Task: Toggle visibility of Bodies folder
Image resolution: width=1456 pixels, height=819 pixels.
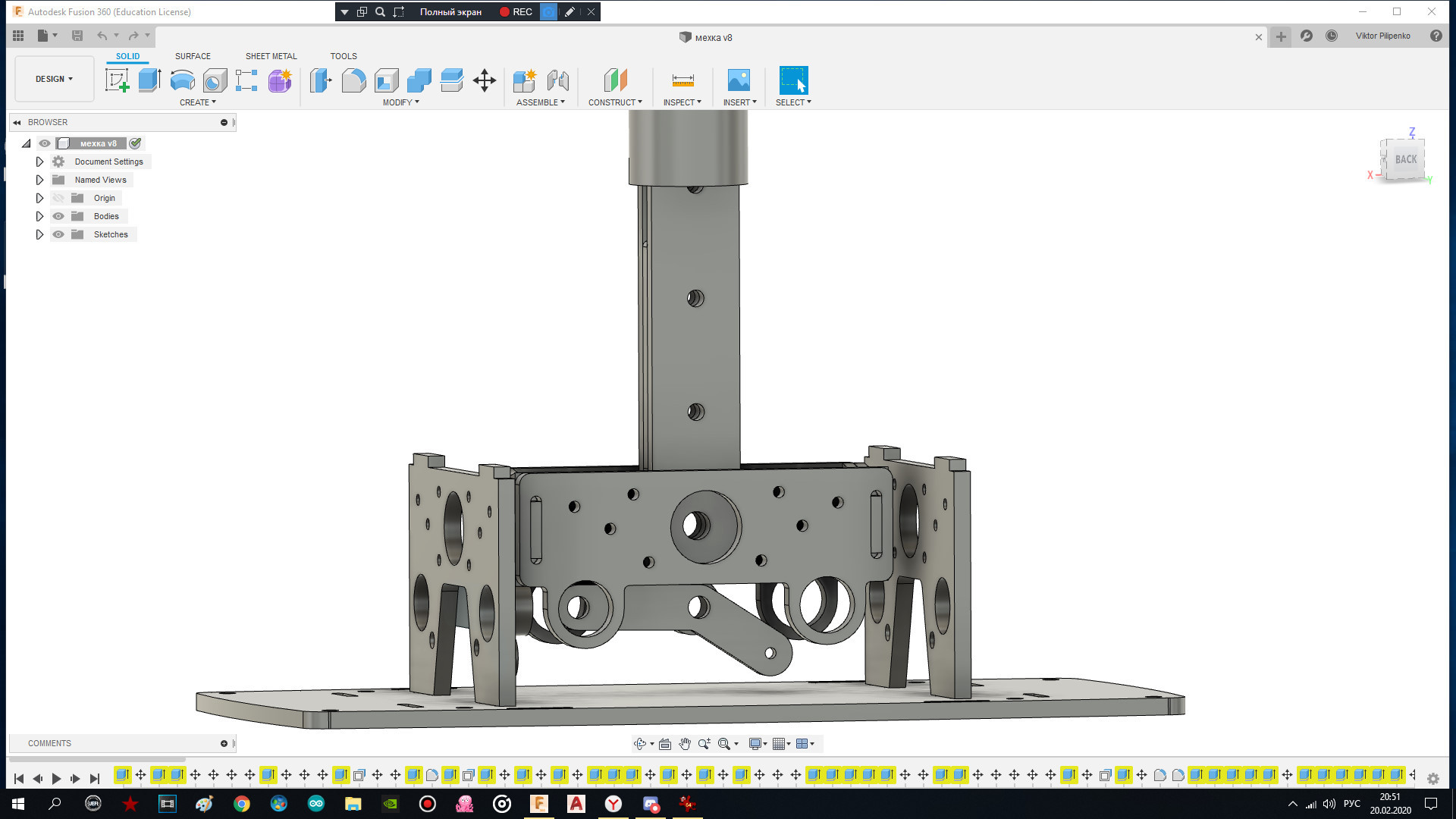Action: 58,216
